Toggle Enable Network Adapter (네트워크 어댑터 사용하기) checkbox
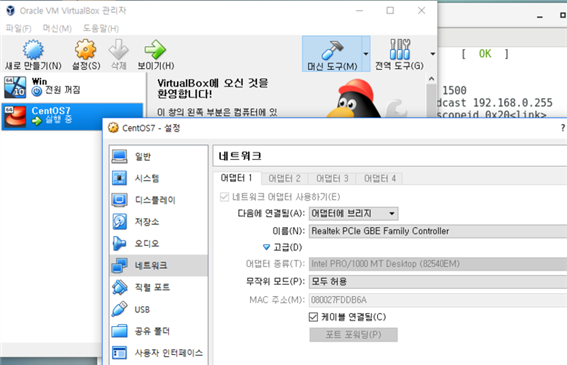The image size is (567, 365). point(224,197)
